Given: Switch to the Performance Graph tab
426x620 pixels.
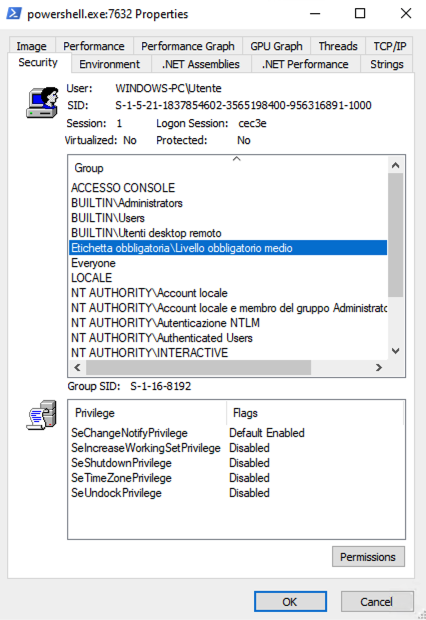Looking at the screenshot, I should 188,46.
